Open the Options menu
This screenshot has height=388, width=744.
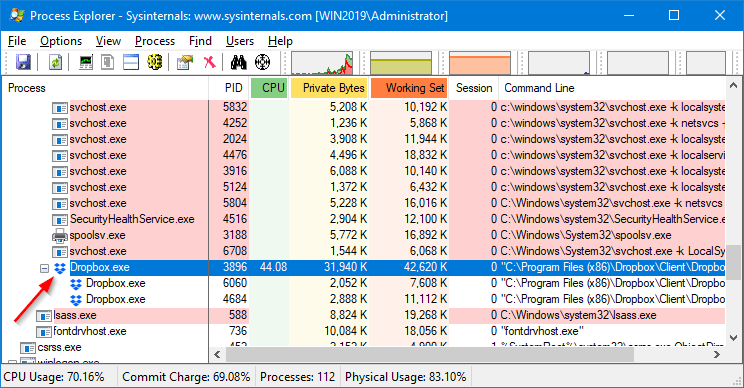pos(61,41)
